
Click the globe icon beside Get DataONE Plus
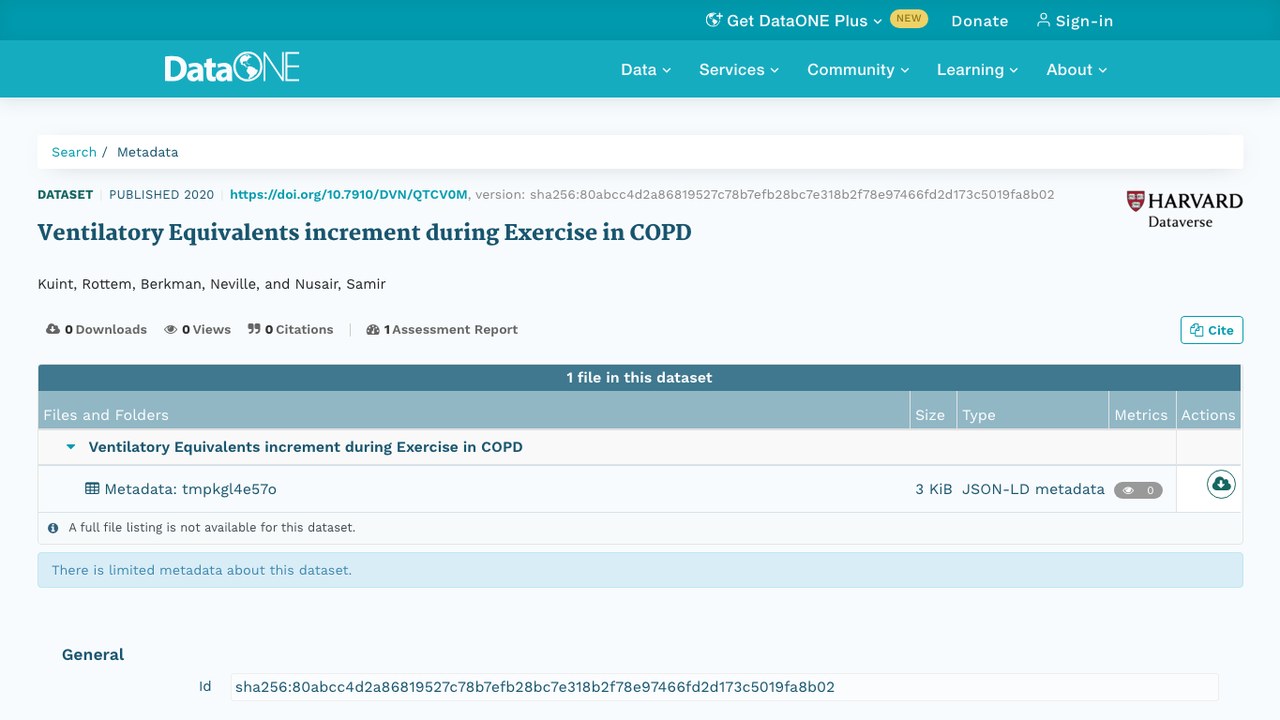point(713,20)
